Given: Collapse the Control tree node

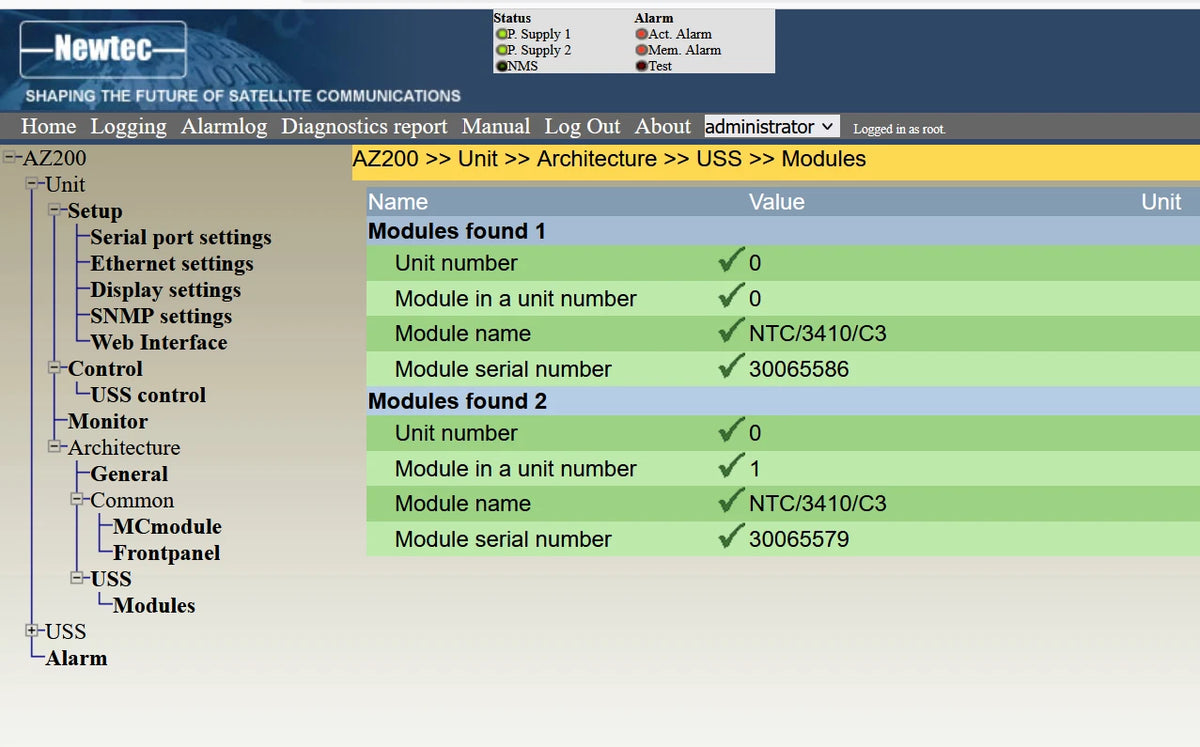Looking at the screenshot, I should [x=54, y=369].
